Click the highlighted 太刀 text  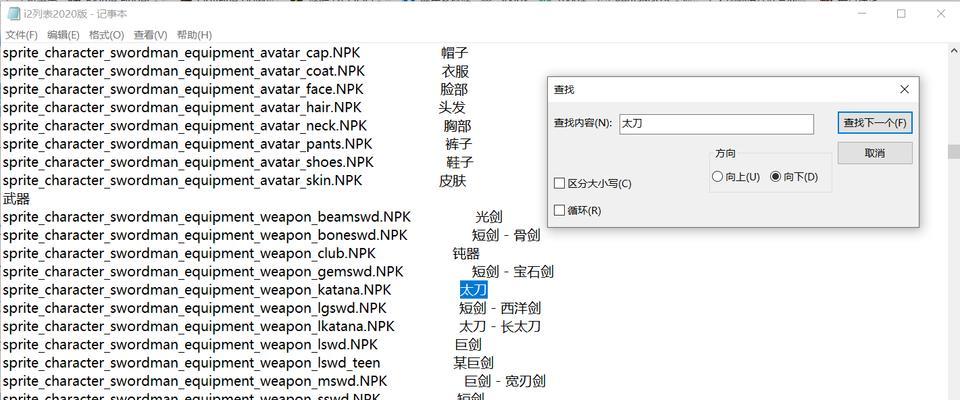click(x=473, y=290)
